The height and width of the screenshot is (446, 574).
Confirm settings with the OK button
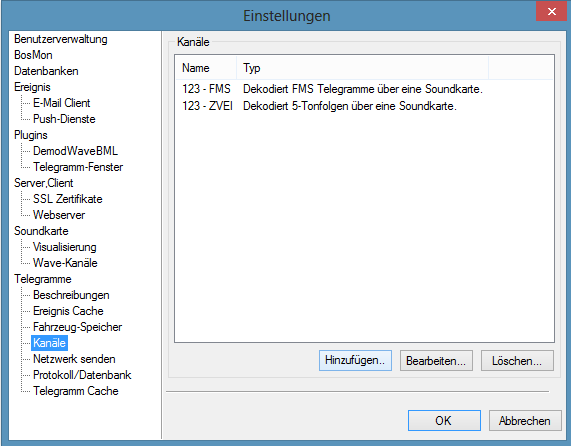coord(444,420)
